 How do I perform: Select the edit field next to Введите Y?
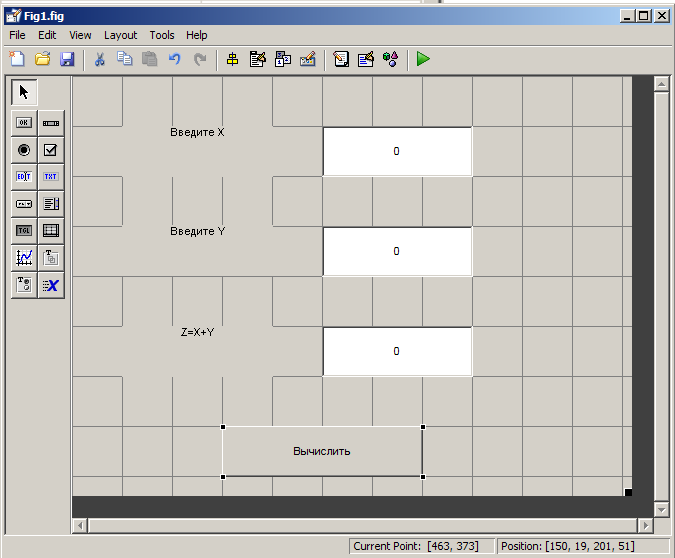pyautogui.click(x=397, y=251)
